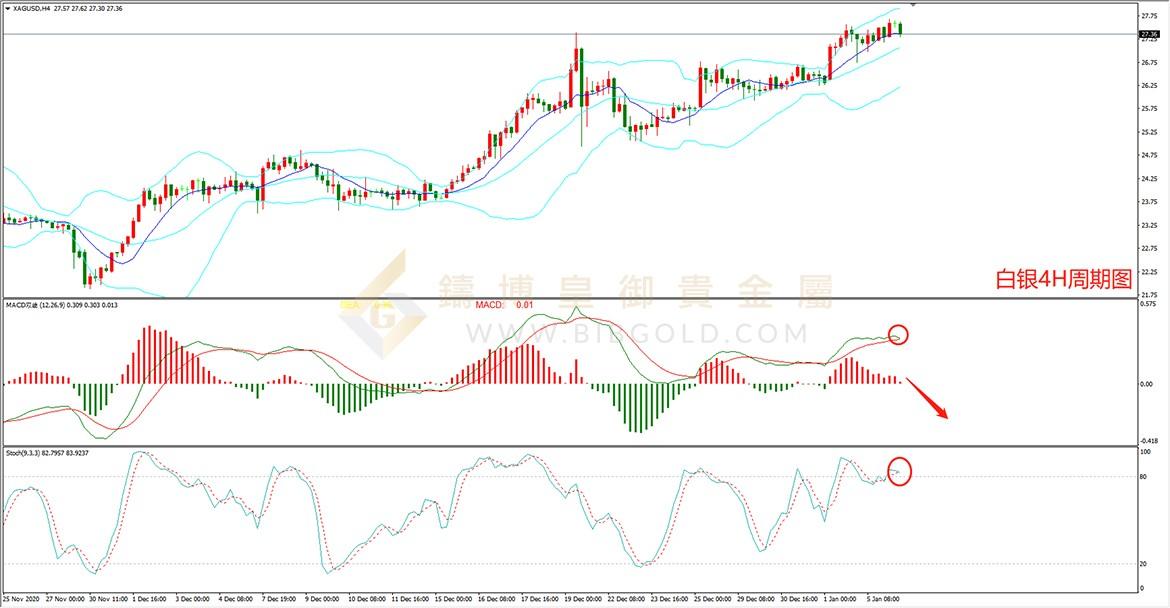Click the 5 Jan 08:00 time axis label
Screen dimensions: 1170x608
(883, 599)
